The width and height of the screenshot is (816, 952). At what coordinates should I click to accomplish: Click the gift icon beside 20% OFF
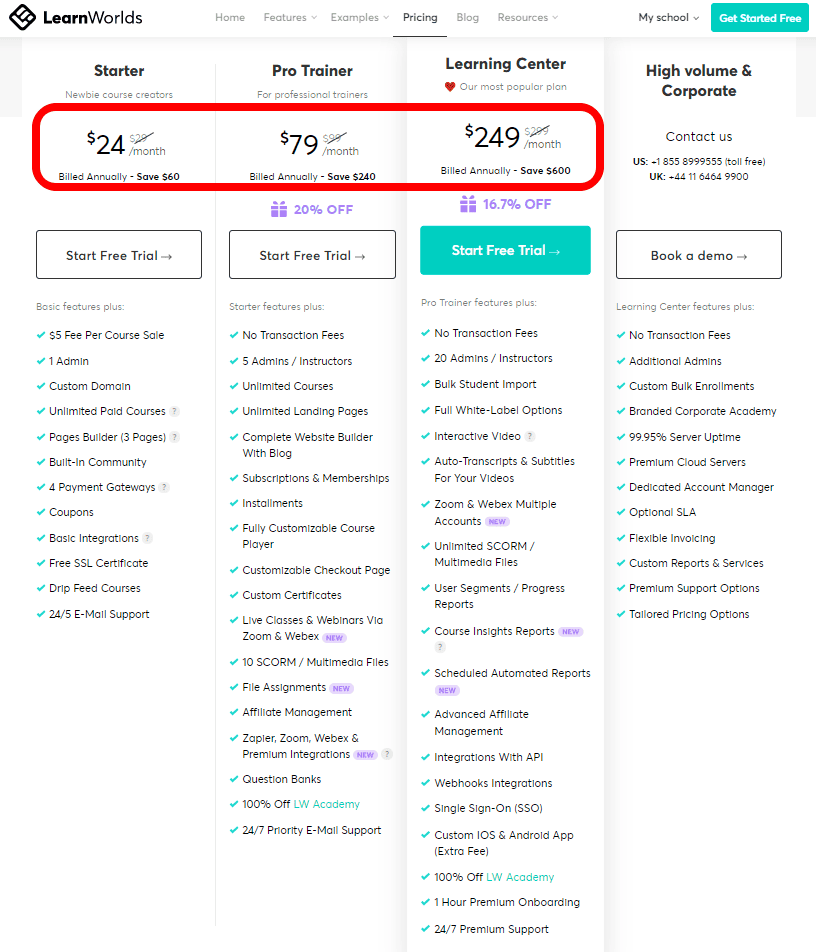[279, 209]
